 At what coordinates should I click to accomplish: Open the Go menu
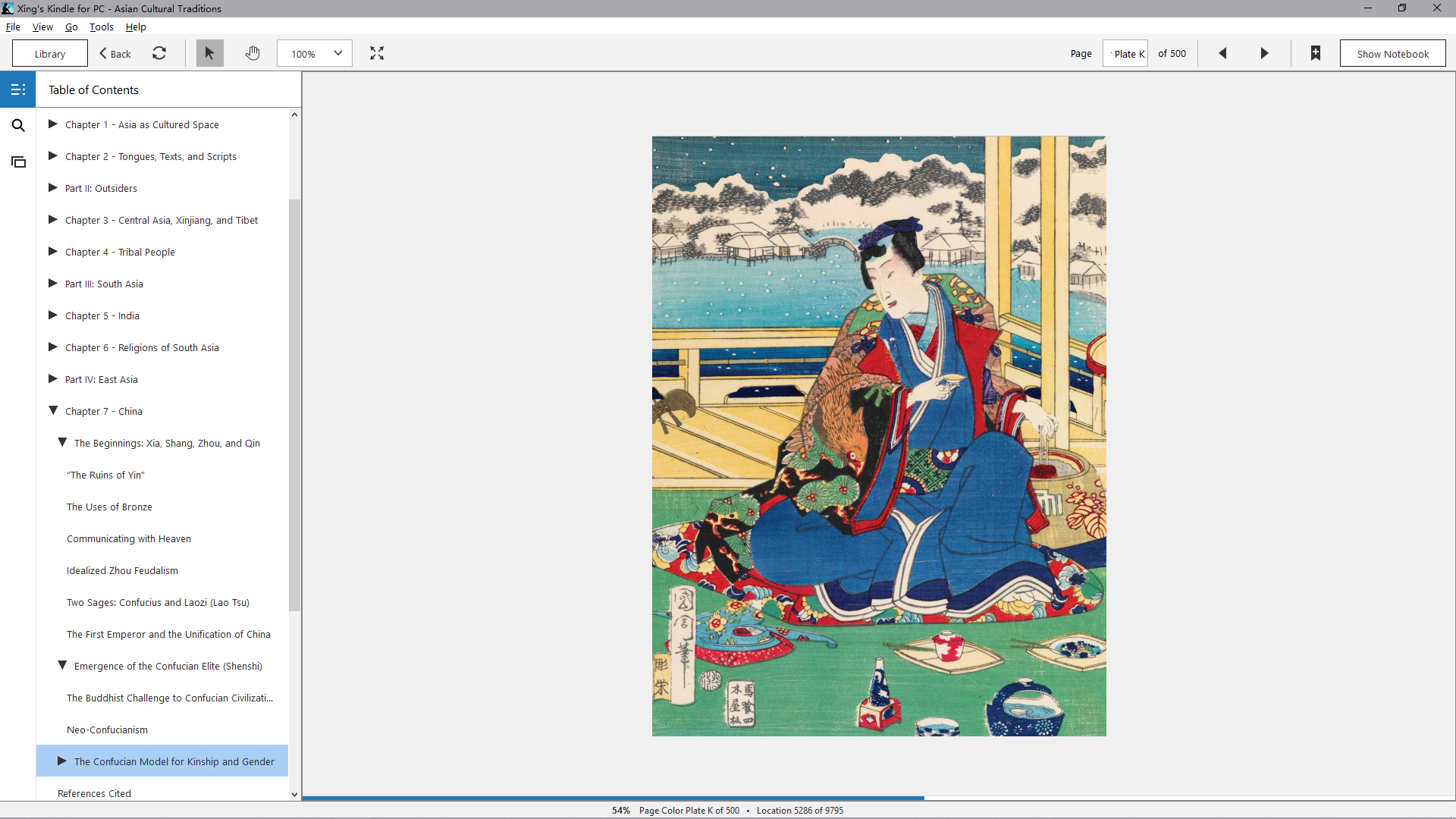coord(71,27)
